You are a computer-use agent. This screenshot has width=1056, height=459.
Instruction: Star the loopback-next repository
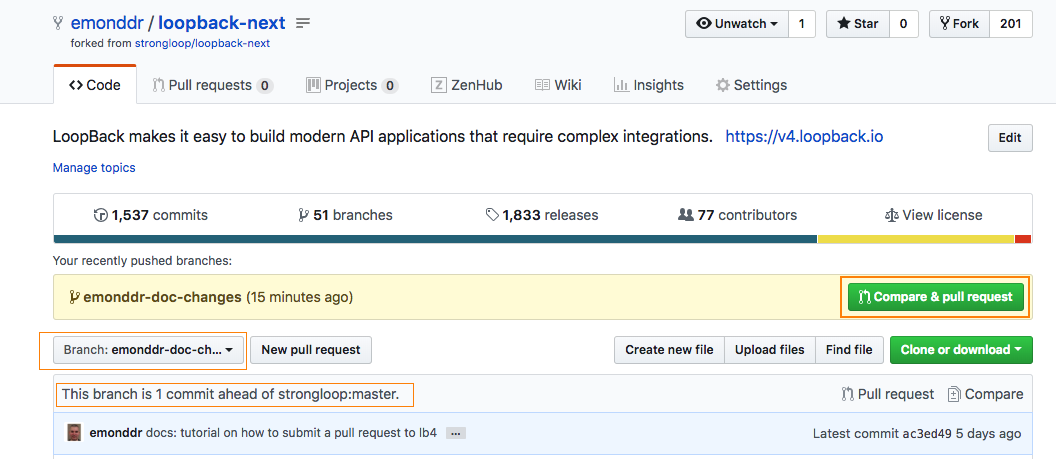858,24
